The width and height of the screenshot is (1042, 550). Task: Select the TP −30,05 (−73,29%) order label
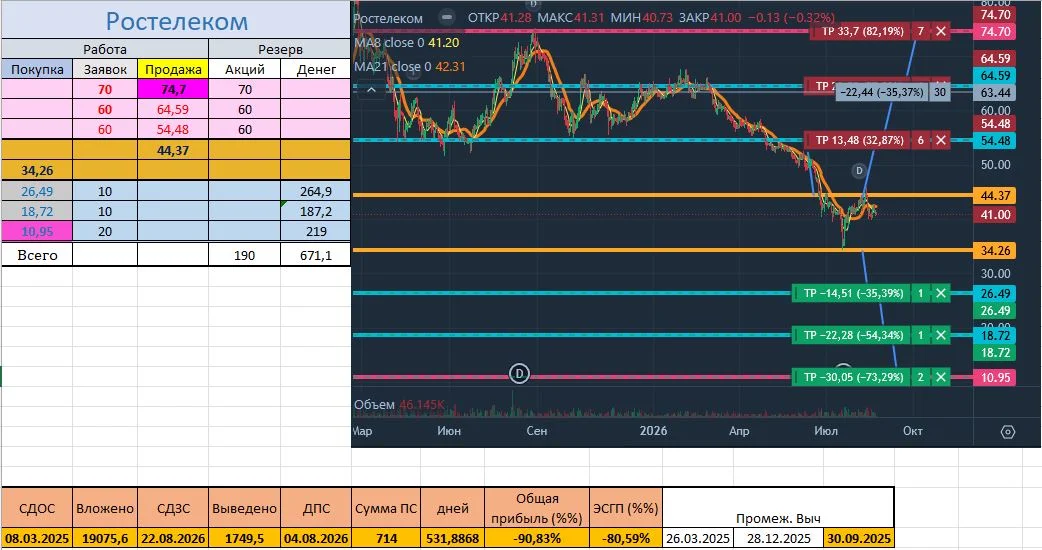pos(853,377)
